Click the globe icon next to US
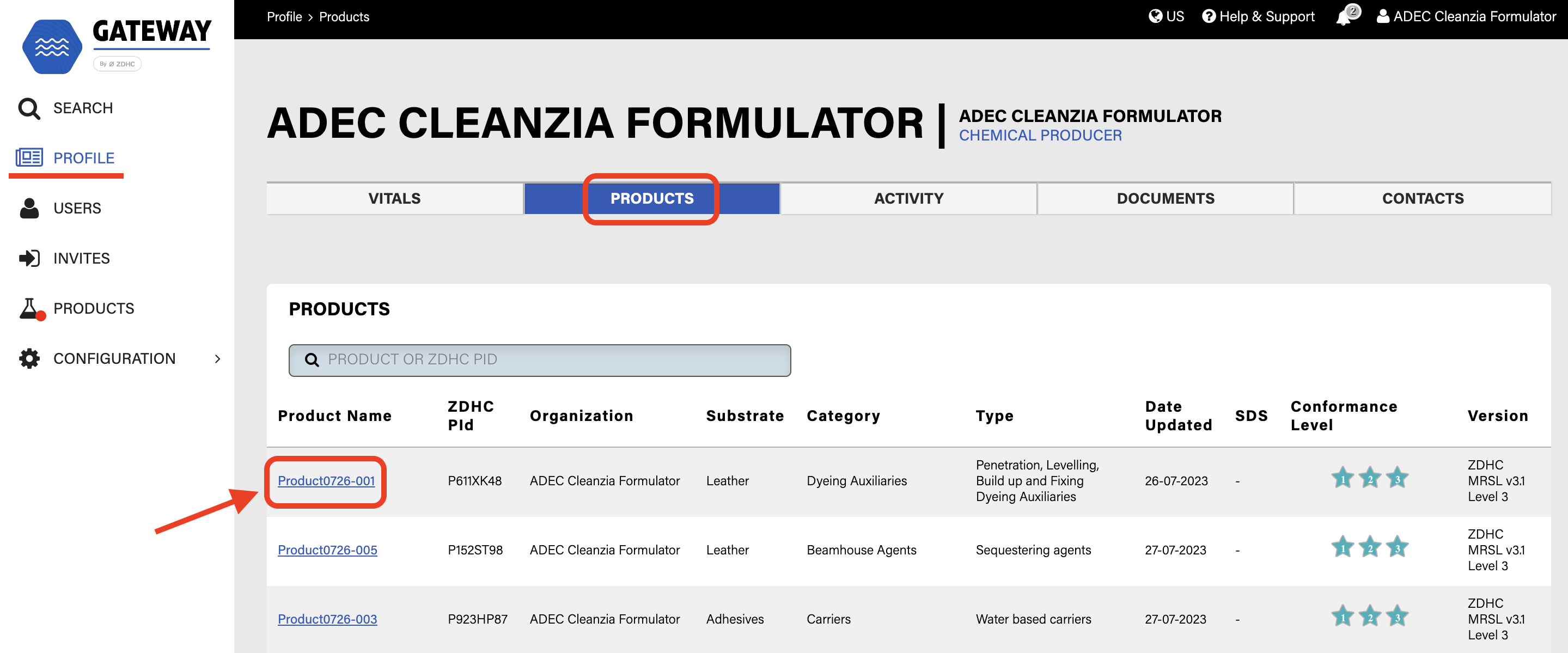Image resolution: width=1568 pixels, height=653 pixels. click(x=1155, y=16)
